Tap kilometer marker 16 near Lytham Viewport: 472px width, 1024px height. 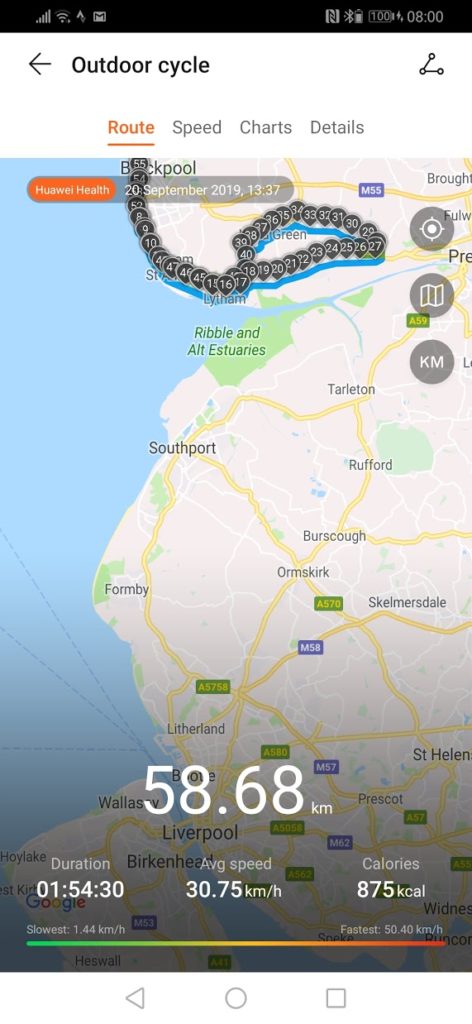pyautogui.click(x=225, y=284)
